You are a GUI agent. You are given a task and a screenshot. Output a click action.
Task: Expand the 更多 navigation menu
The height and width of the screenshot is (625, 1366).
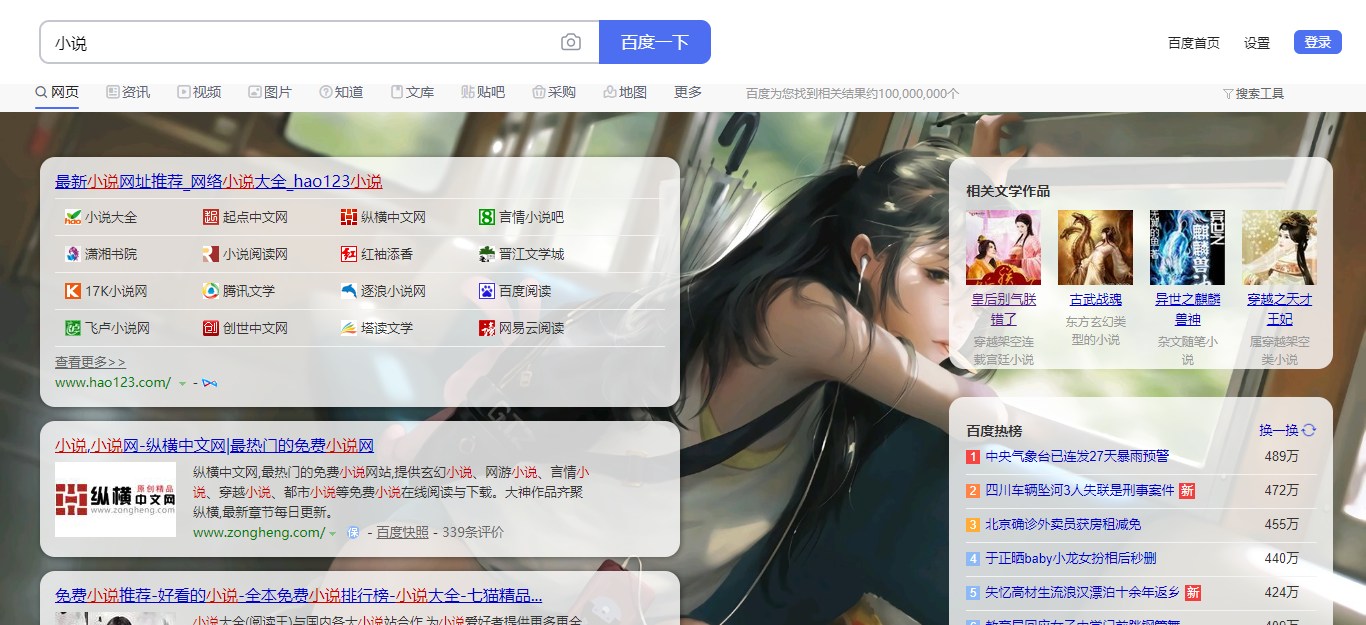[687, 91]
